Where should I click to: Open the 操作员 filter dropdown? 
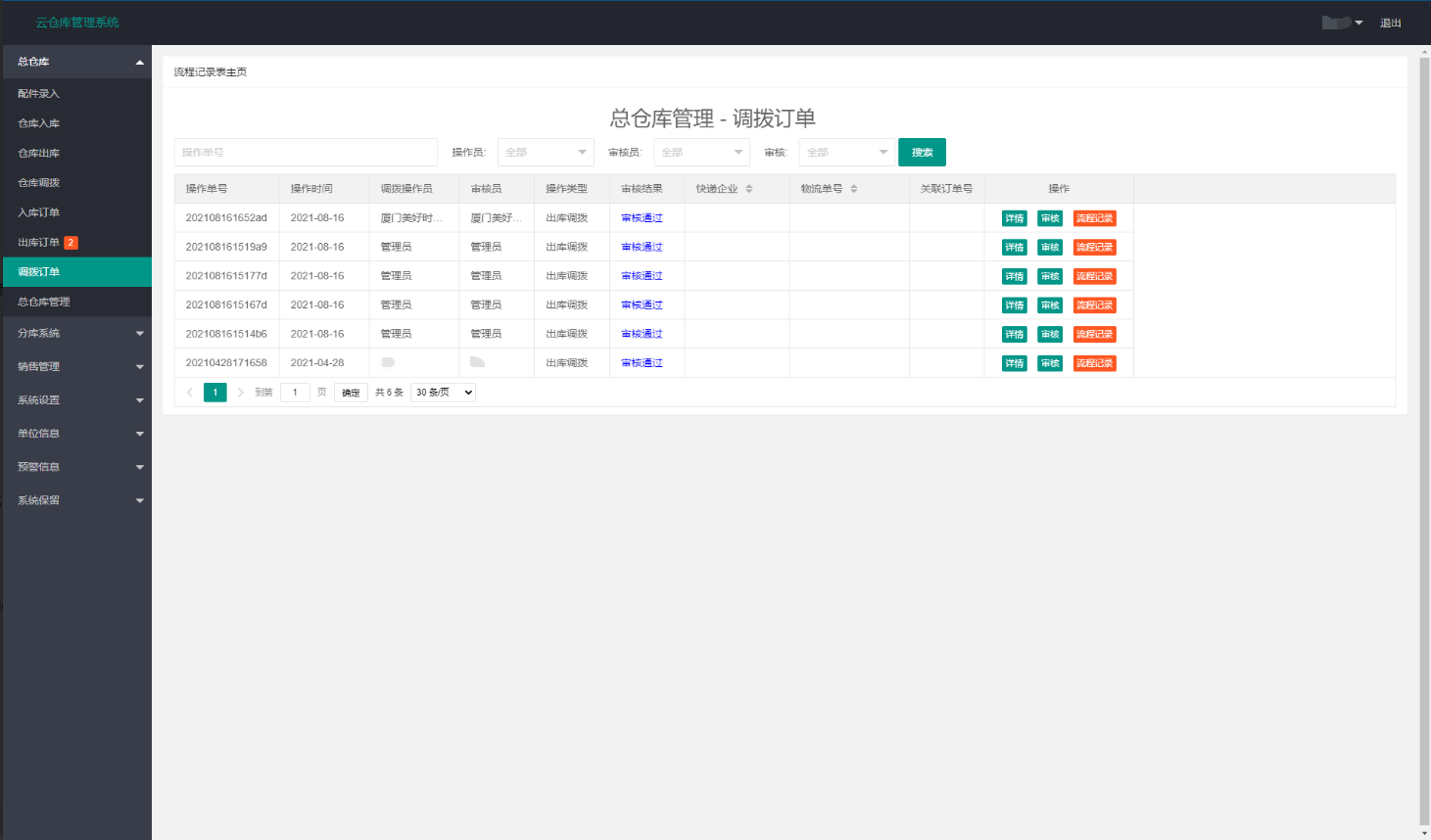[546, 152]
